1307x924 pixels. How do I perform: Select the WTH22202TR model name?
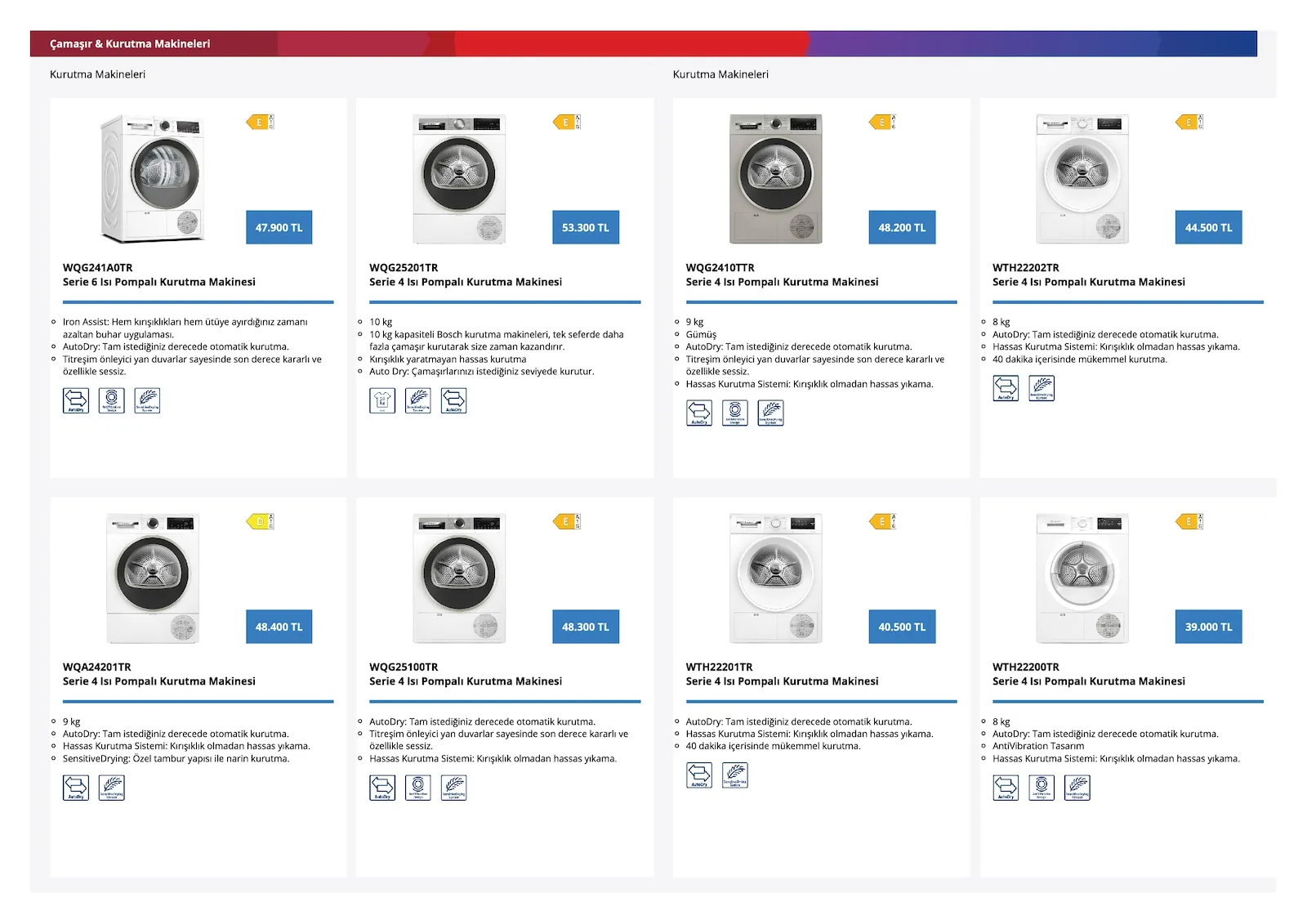coord(1026,268)
